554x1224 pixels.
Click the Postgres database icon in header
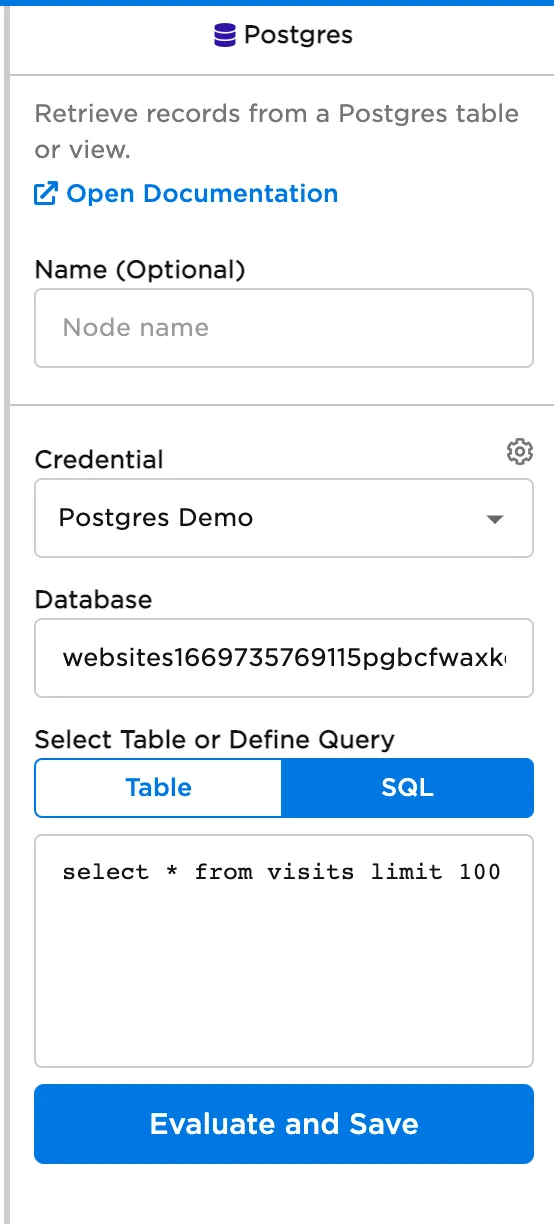coord(226,36)
